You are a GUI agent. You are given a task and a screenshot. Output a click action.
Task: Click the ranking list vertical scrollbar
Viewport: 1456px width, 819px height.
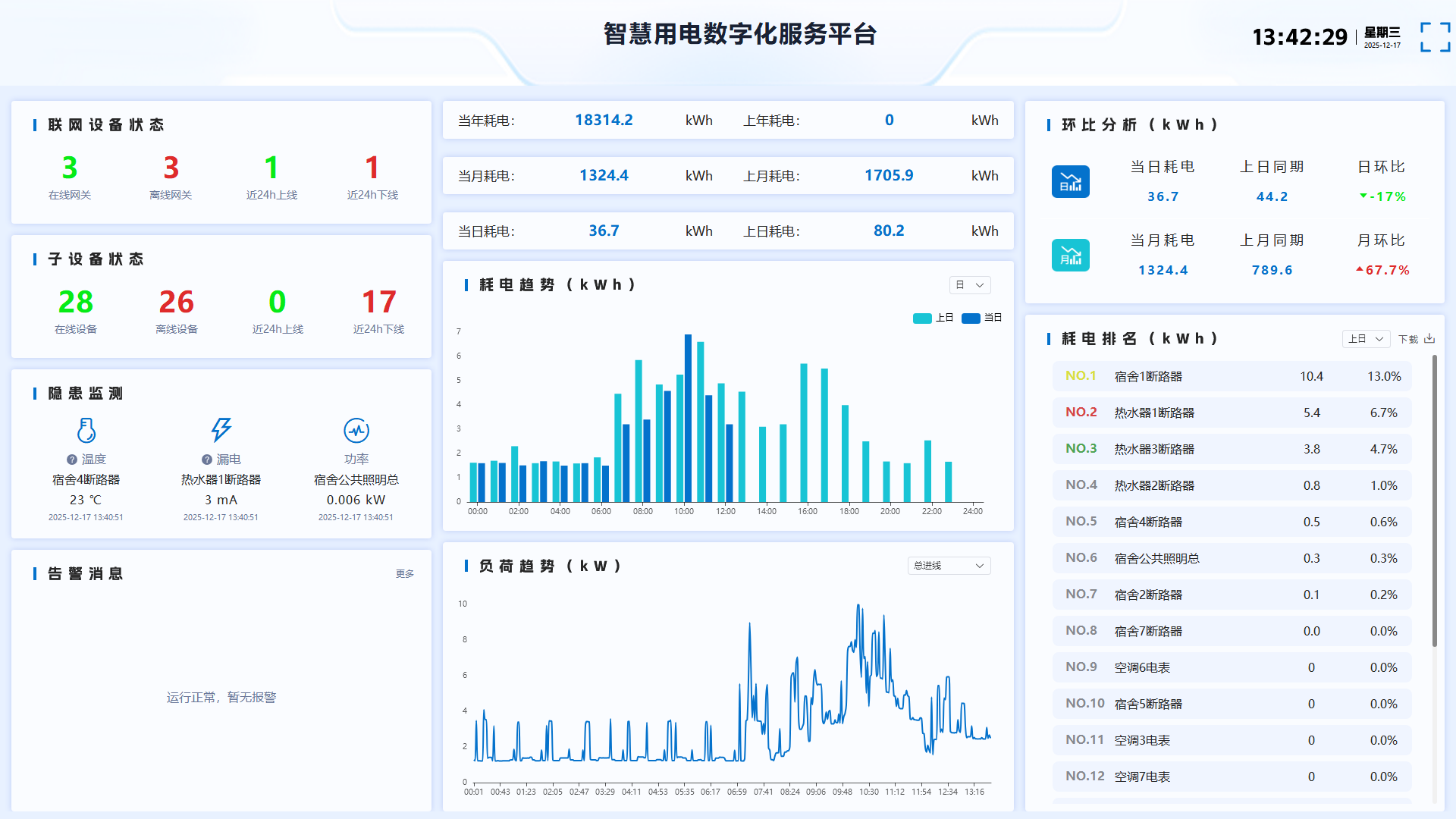(x=1434, y=500)
